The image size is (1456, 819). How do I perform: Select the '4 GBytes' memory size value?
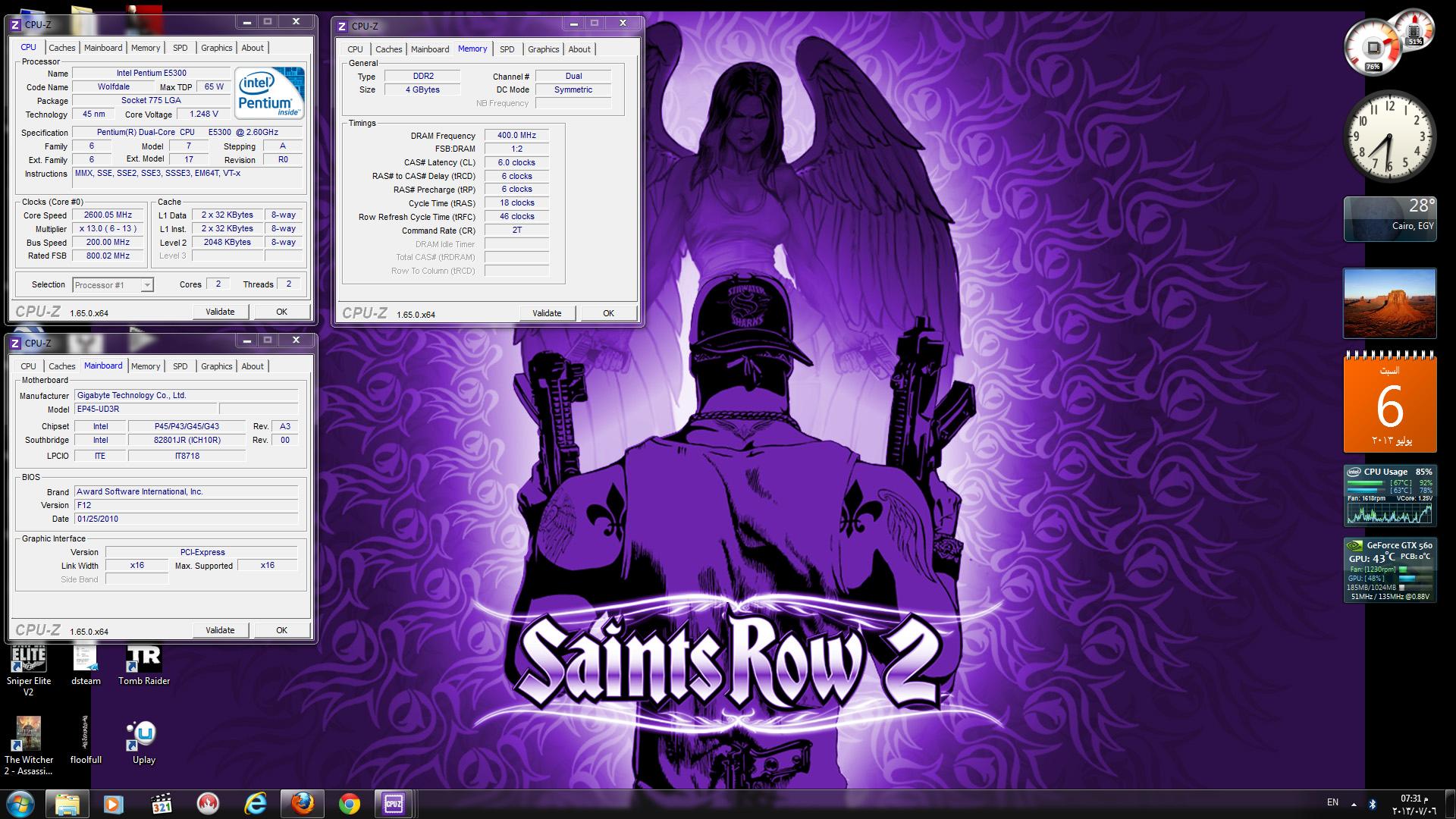[422, 90]
